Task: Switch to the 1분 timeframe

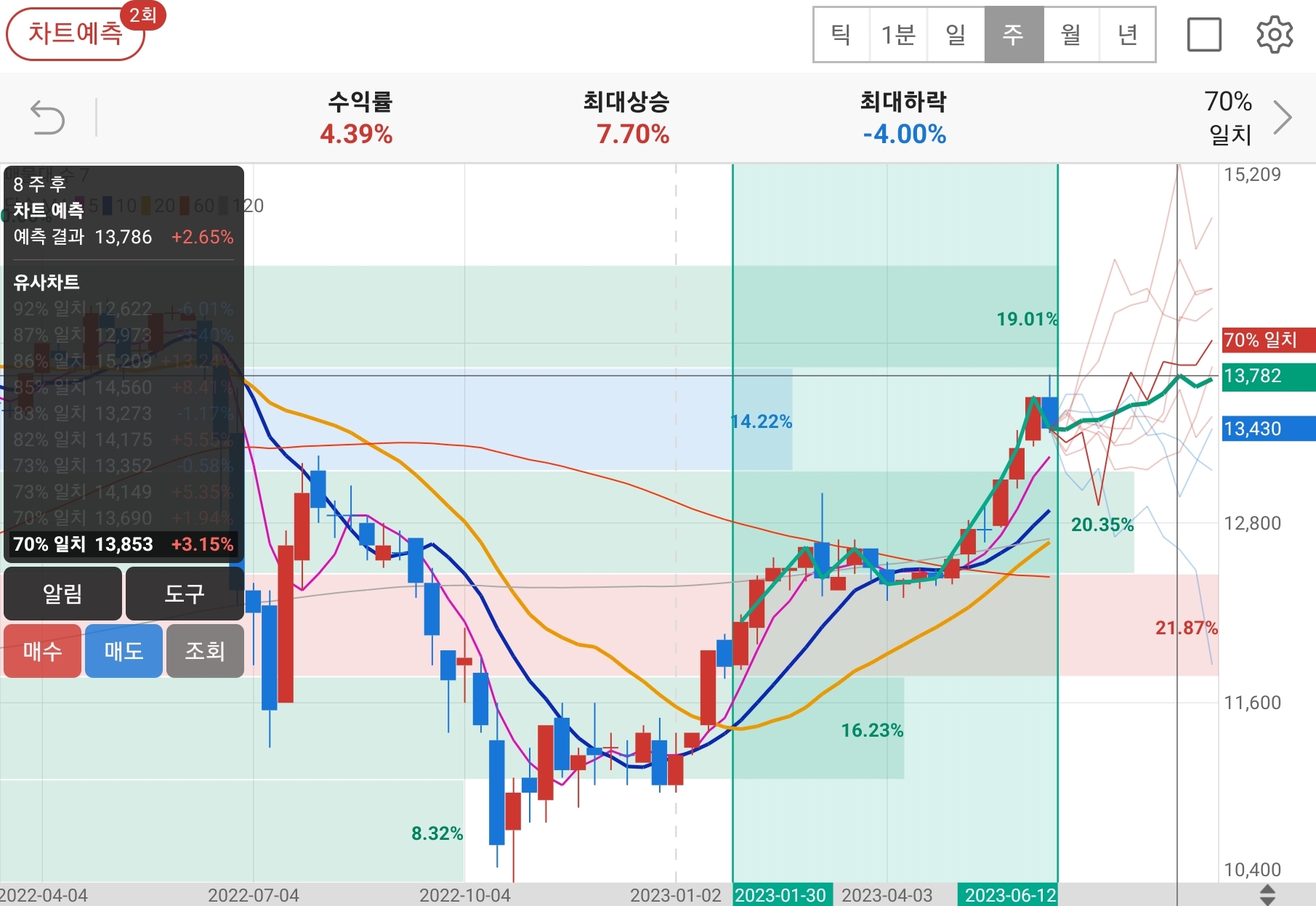Action: (898, 34)
